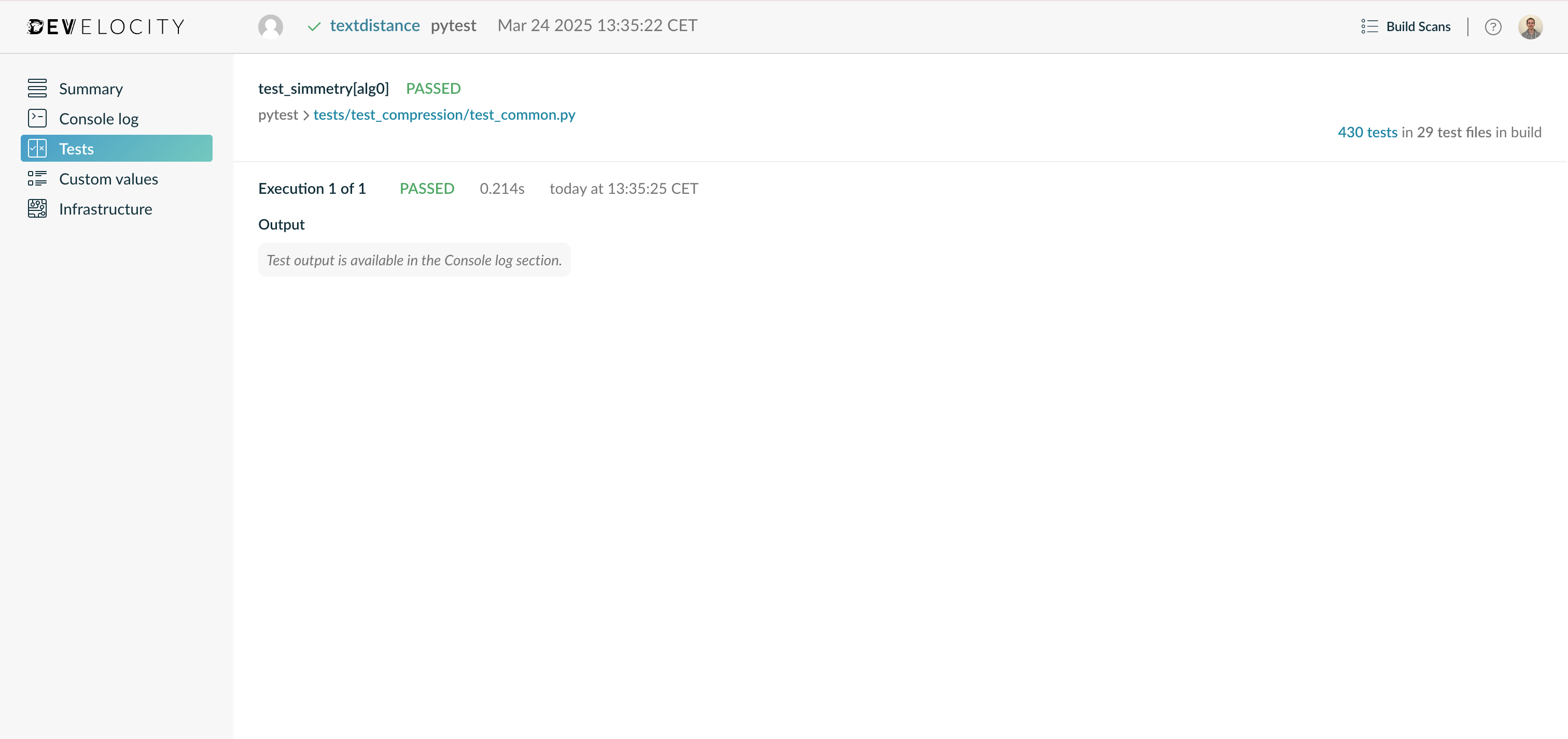Image resolution: width=1568 pixels, height=739 pixels.
Task: Click the Infrastructure sidebar icon
Action: (37, 208)
